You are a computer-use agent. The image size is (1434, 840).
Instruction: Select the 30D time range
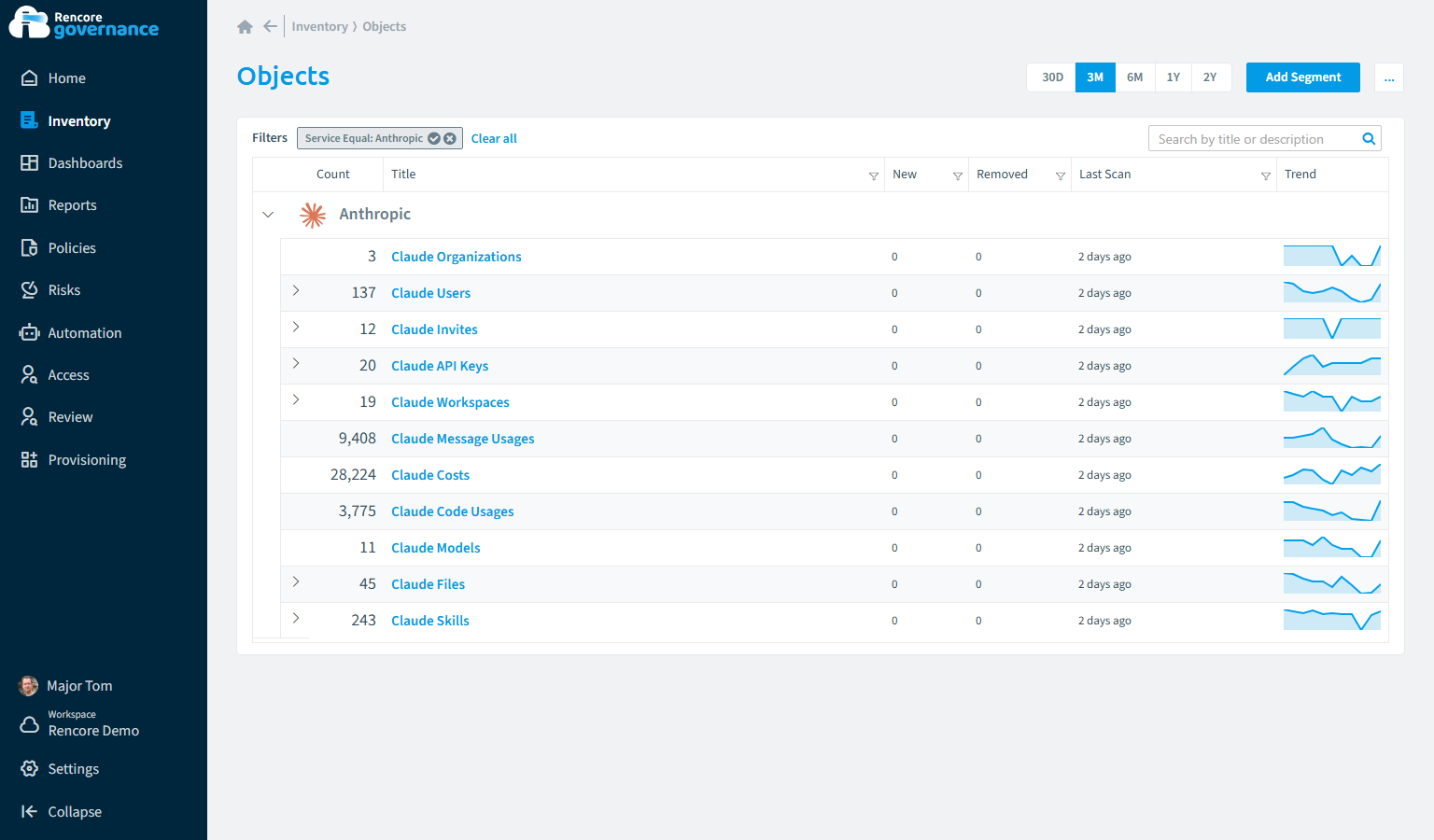tap(1052, 77)
